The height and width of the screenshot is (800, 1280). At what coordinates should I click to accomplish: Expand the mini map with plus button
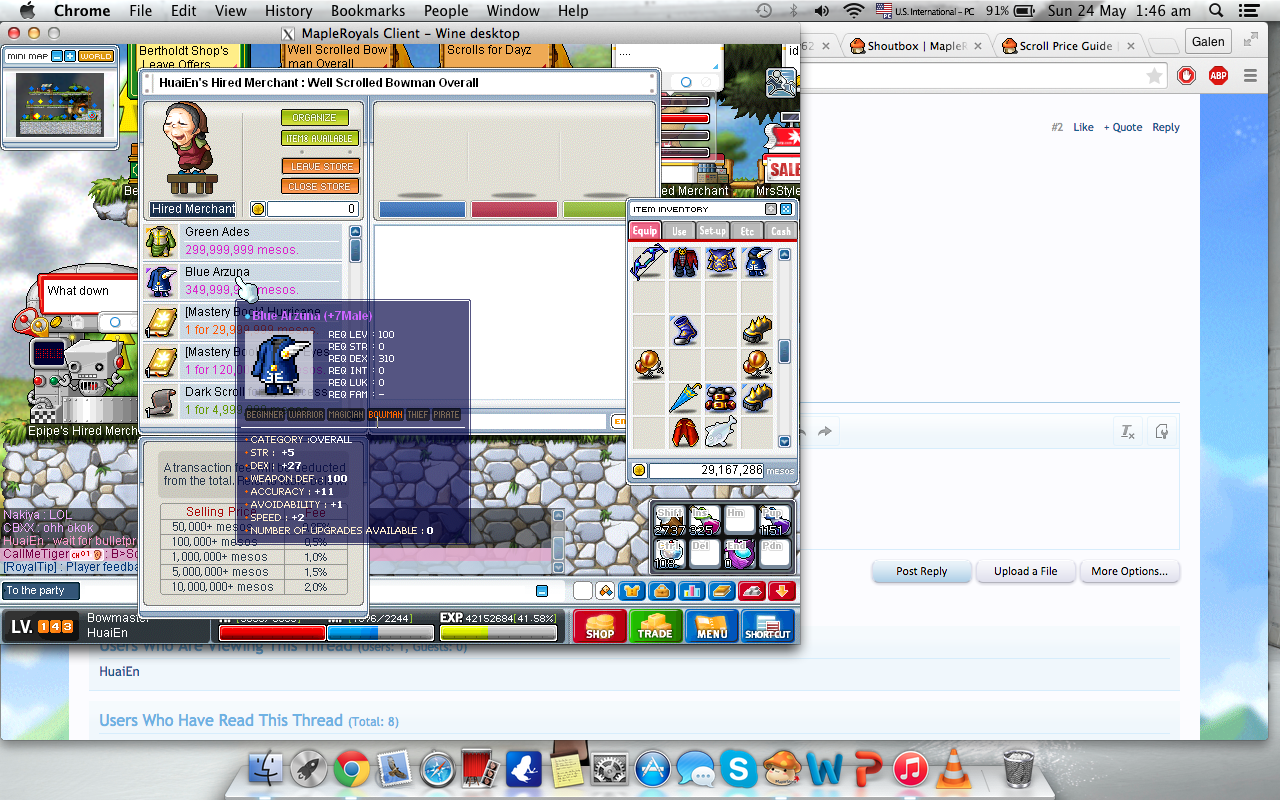[70, 56]
